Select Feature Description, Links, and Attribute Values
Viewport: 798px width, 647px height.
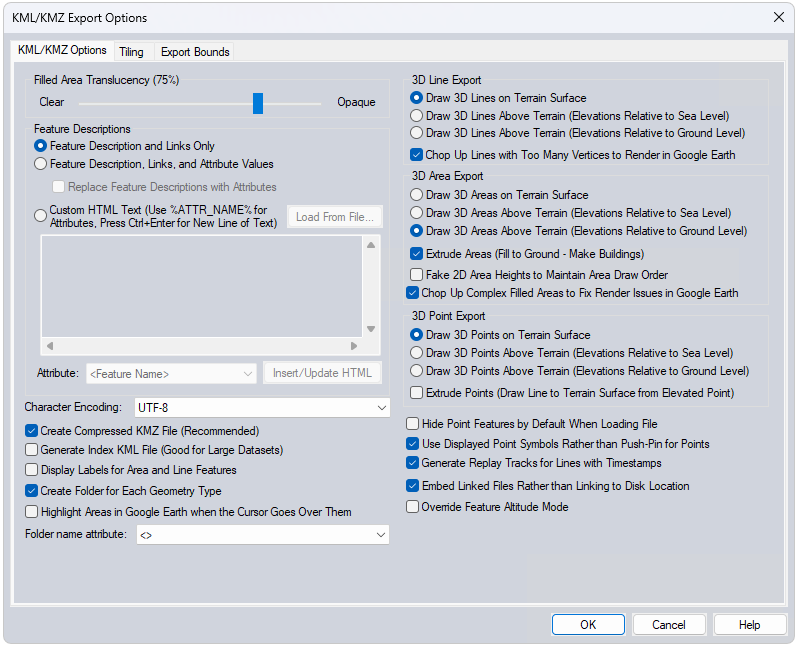pyautogui.click(x=41, y=164)
